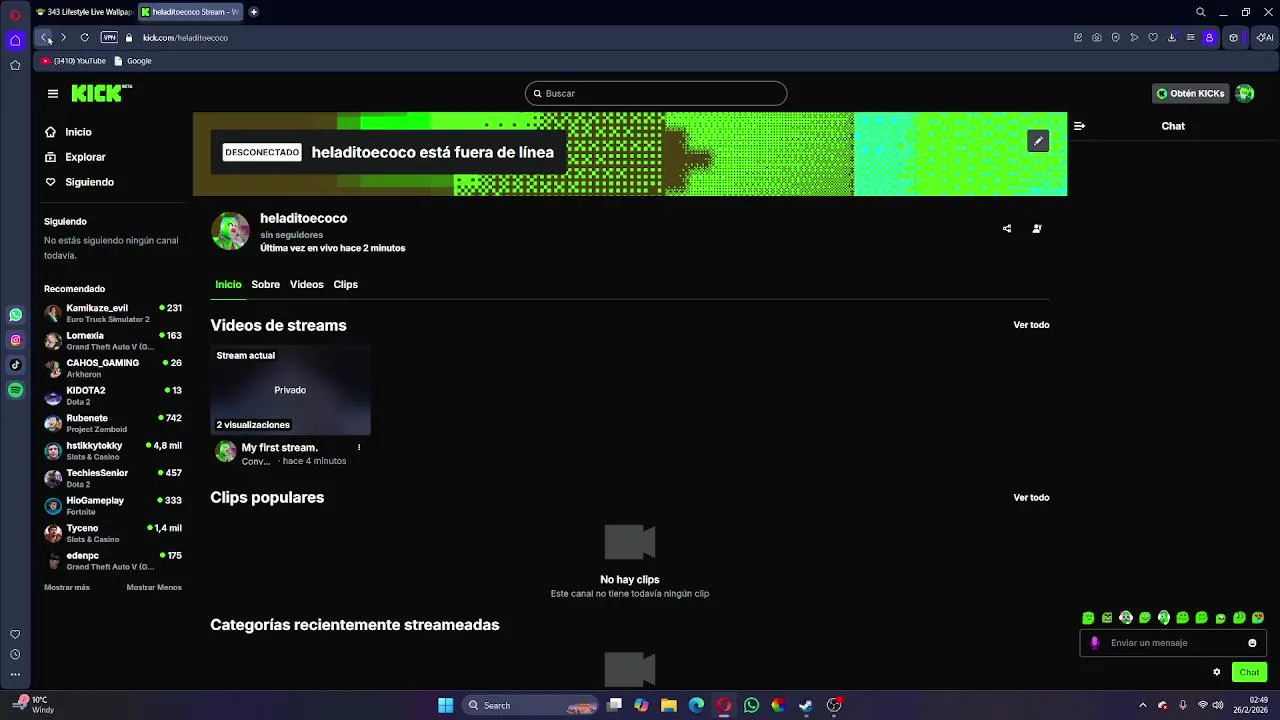Open TikTok in the Opera sidebar
The height and width of the screenshot is (720, 1280).
click(15, 365)
